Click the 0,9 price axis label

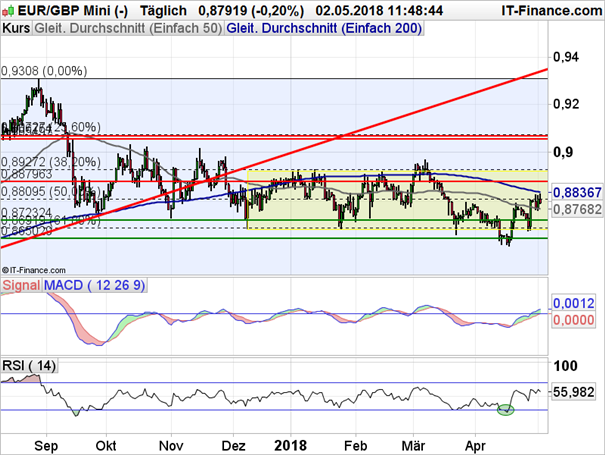point(563,152)
